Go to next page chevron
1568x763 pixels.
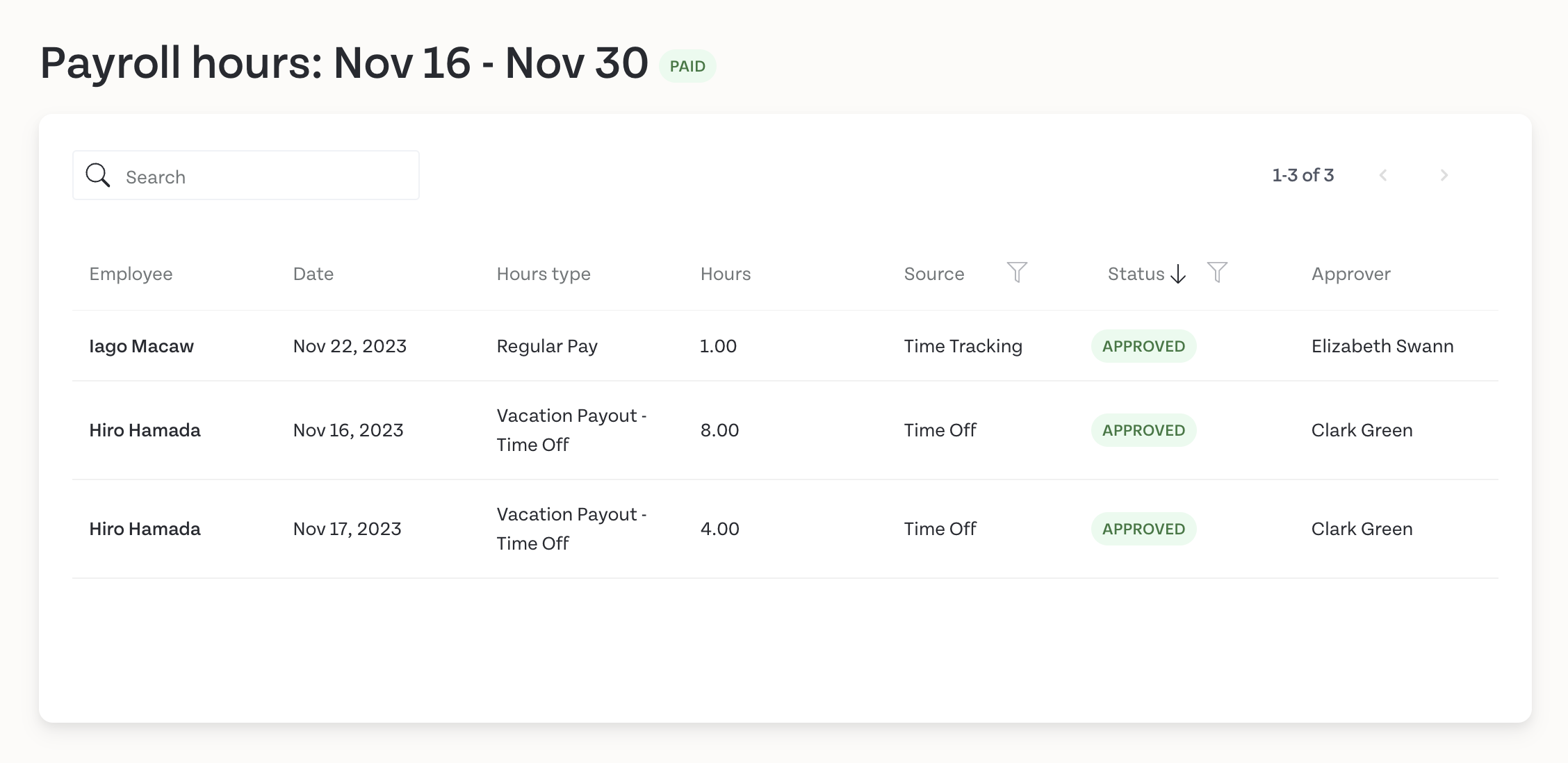tap(1444, 175)
